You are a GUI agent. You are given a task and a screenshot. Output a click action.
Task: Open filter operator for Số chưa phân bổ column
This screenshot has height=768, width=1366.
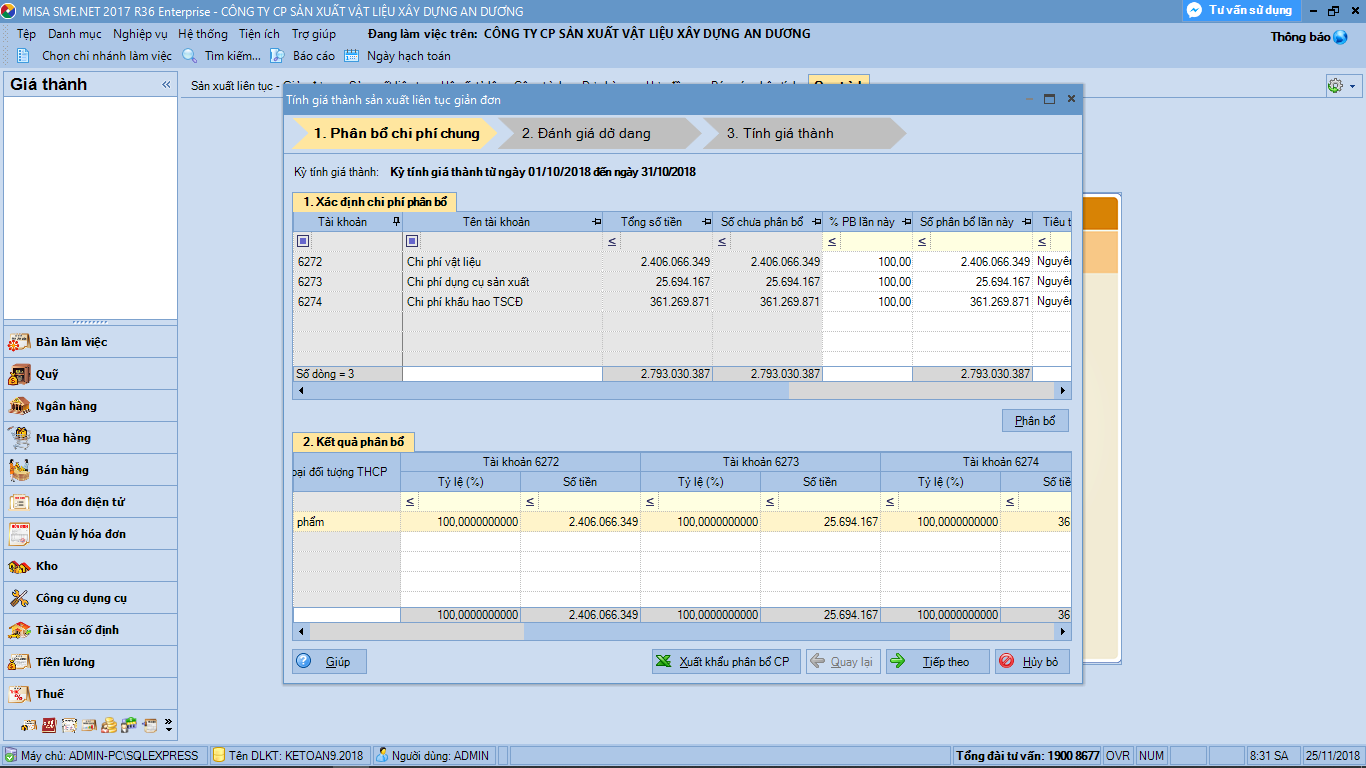tap(722, 242)
